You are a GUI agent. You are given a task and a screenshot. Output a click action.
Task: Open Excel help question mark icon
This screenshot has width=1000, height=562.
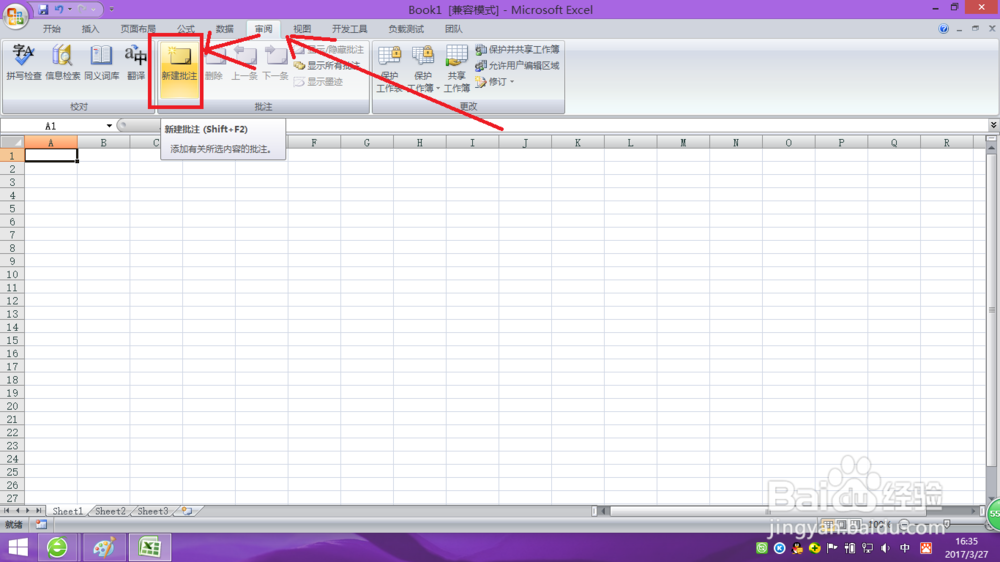tap(943, 29)
